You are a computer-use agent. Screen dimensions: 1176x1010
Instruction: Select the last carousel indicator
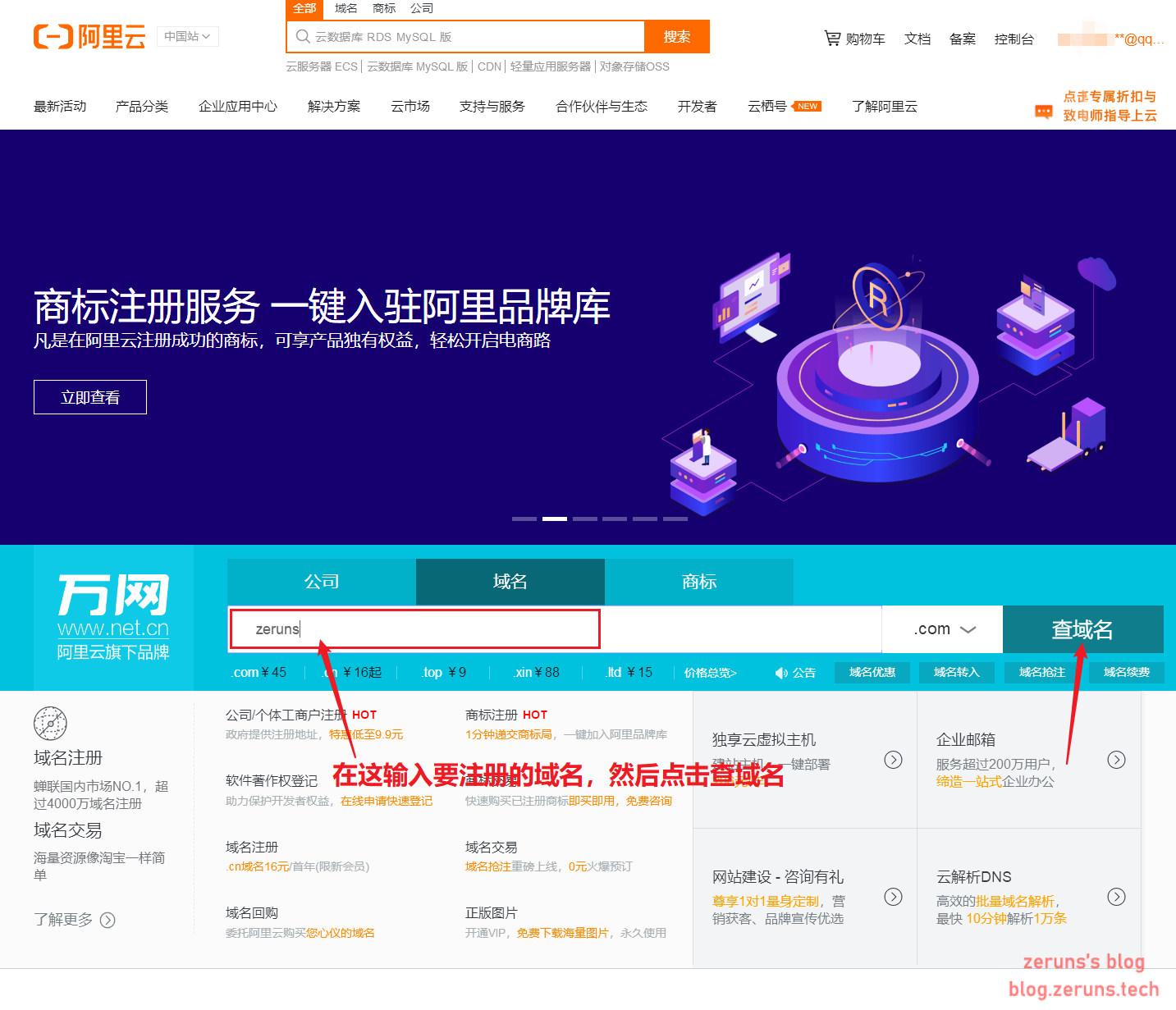[x=675, y=519]
